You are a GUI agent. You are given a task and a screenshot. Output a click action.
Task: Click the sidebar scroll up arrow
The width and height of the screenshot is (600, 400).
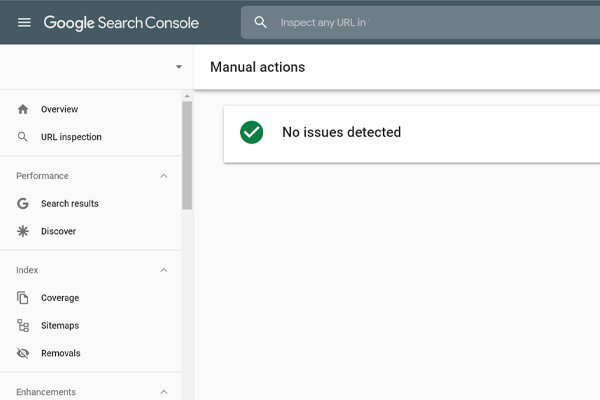coord(187,96)
